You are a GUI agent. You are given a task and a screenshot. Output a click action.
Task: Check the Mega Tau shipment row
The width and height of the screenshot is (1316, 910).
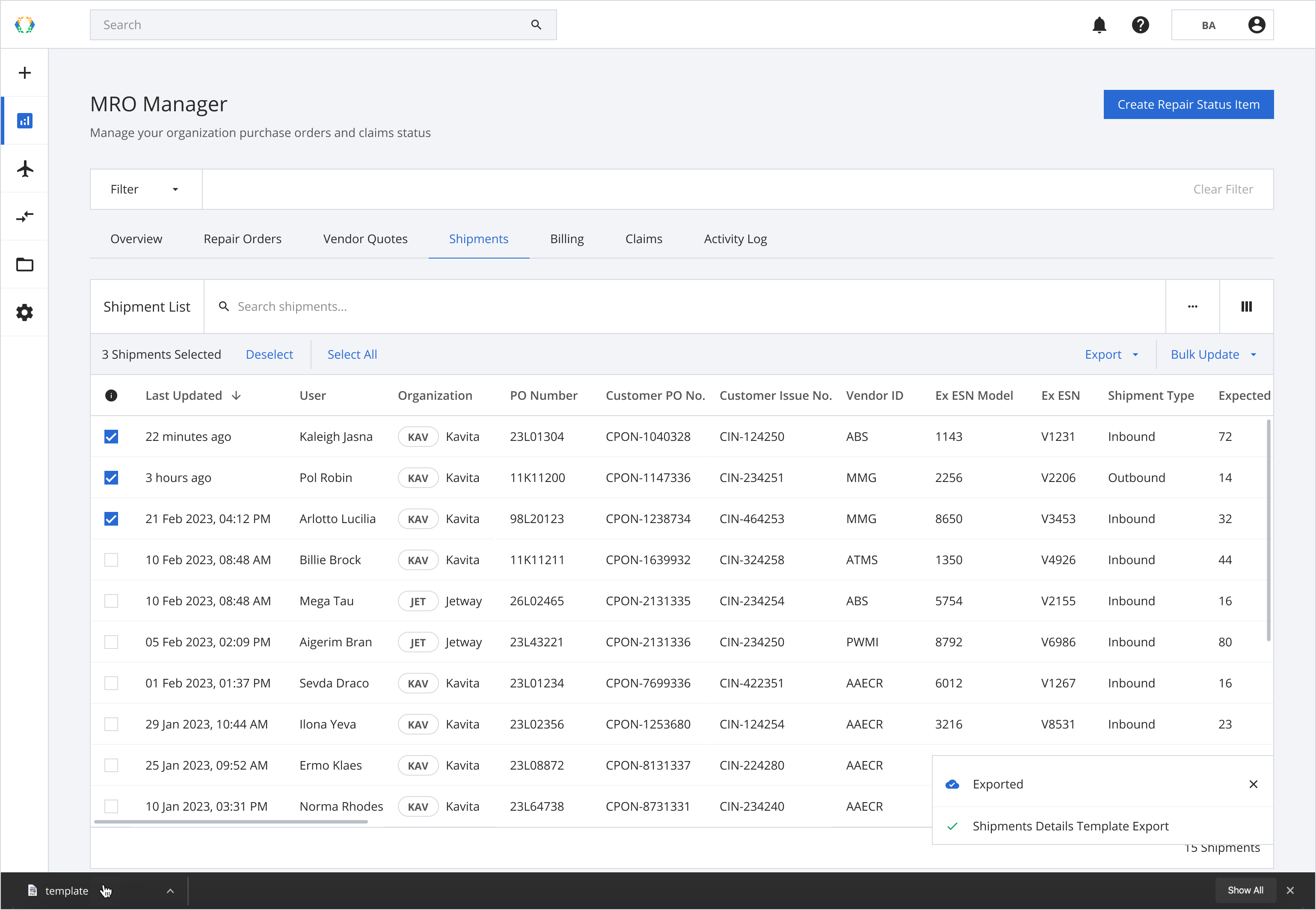click(x=111, y=601)
